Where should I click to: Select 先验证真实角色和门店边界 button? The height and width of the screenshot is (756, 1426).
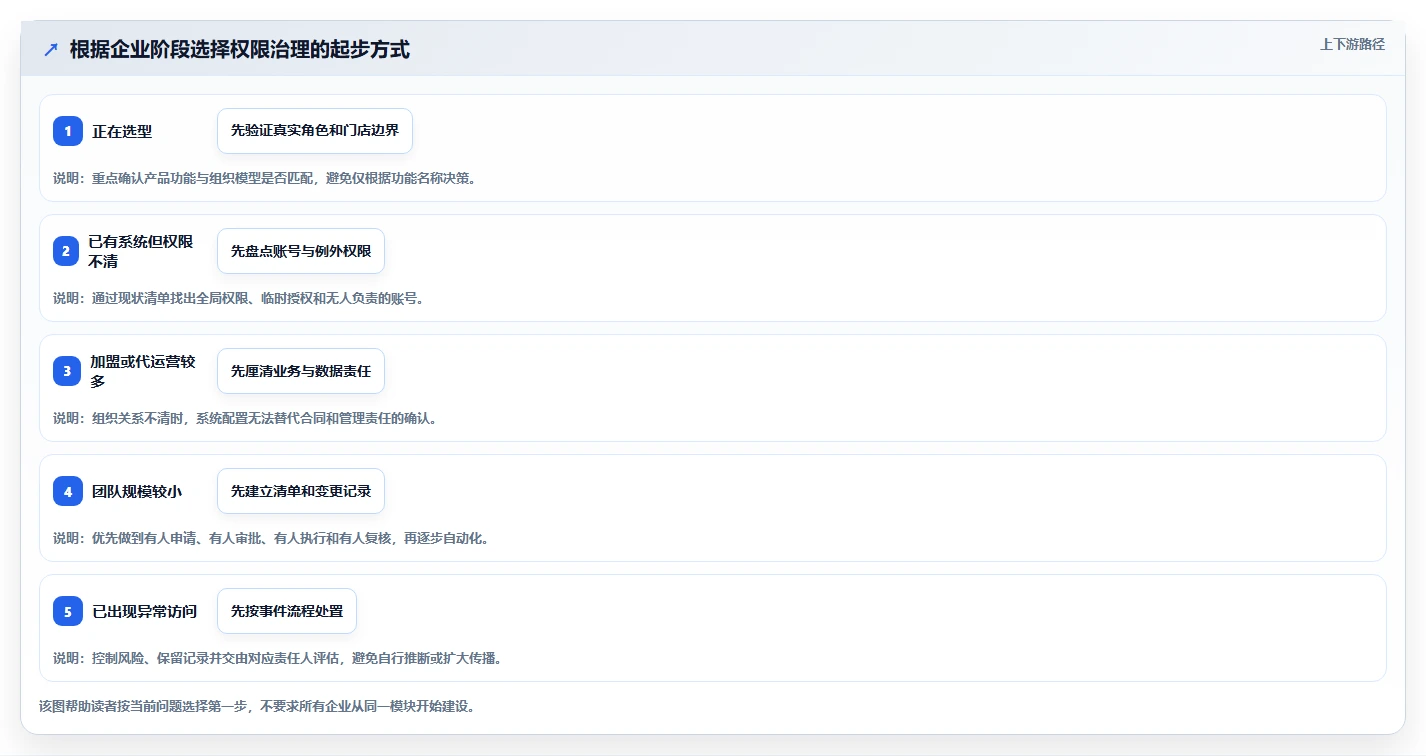point(315,131)
